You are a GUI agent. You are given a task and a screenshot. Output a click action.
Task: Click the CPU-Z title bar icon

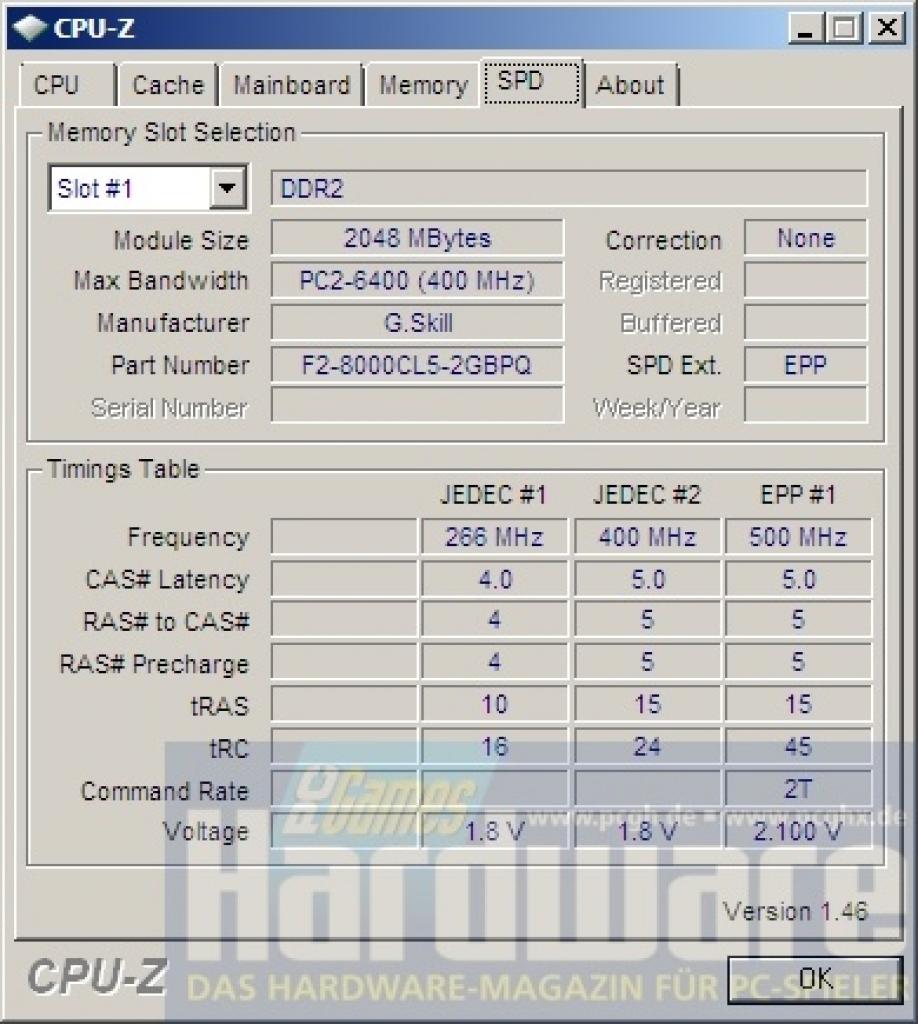[x=29, y=27]
